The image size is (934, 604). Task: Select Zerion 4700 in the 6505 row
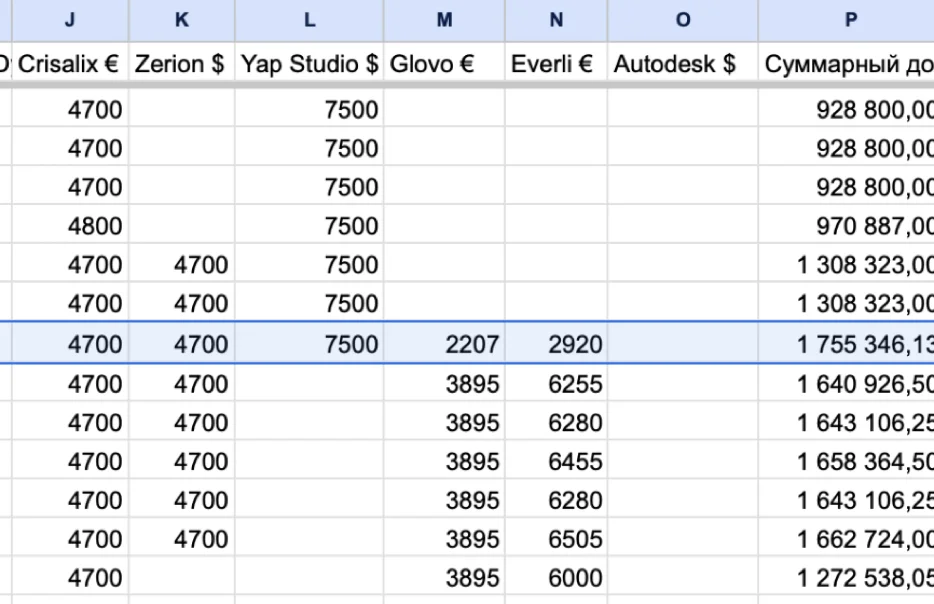pos(182,538)
